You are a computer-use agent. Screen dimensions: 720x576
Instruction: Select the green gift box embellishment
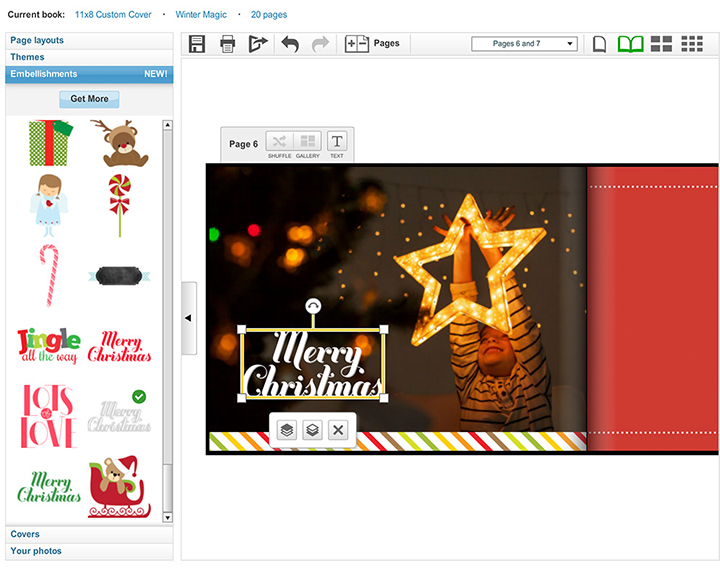[51, 143]
